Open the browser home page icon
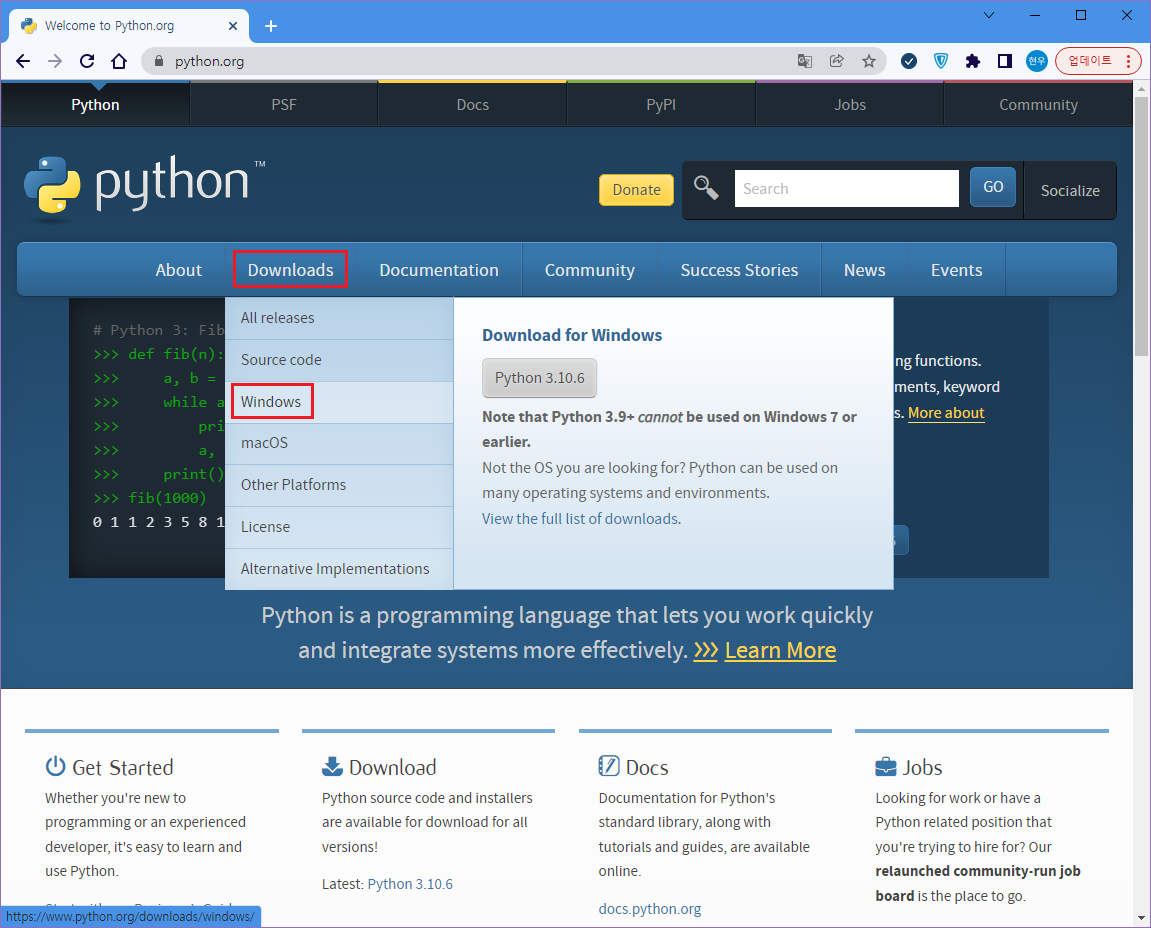This screenshot has height=928, width=1151. (x=119, y=61)
